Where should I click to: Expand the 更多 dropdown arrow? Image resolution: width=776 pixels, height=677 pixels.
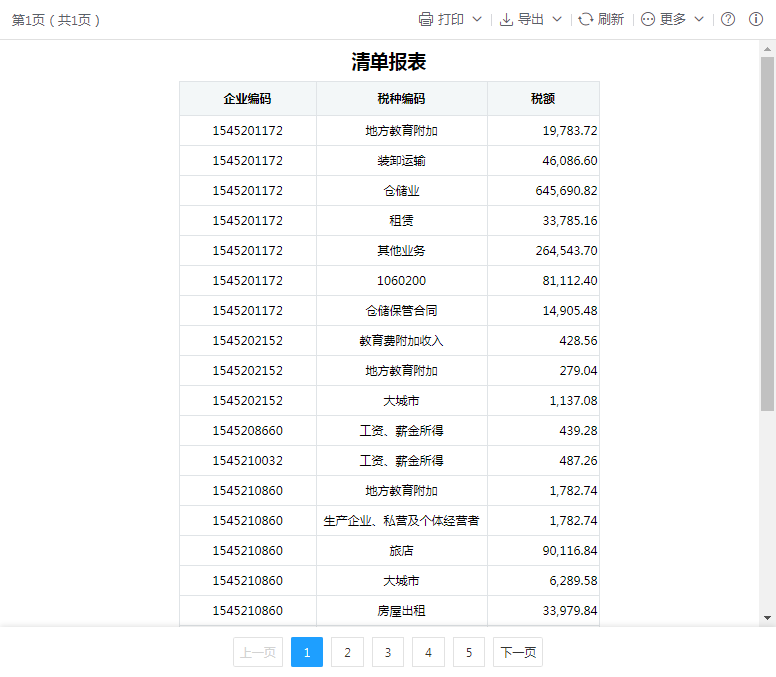(699, 19)
